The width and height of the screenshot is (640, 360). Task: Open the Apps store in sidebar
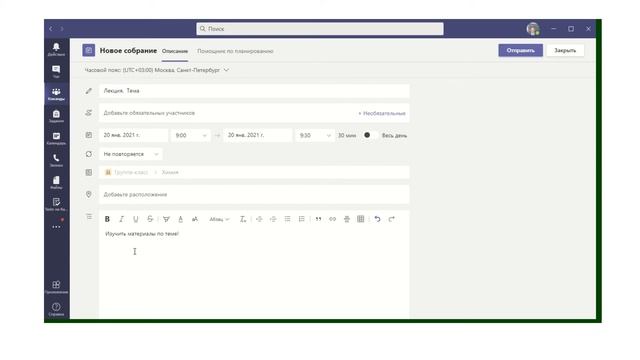coord(56,287)
